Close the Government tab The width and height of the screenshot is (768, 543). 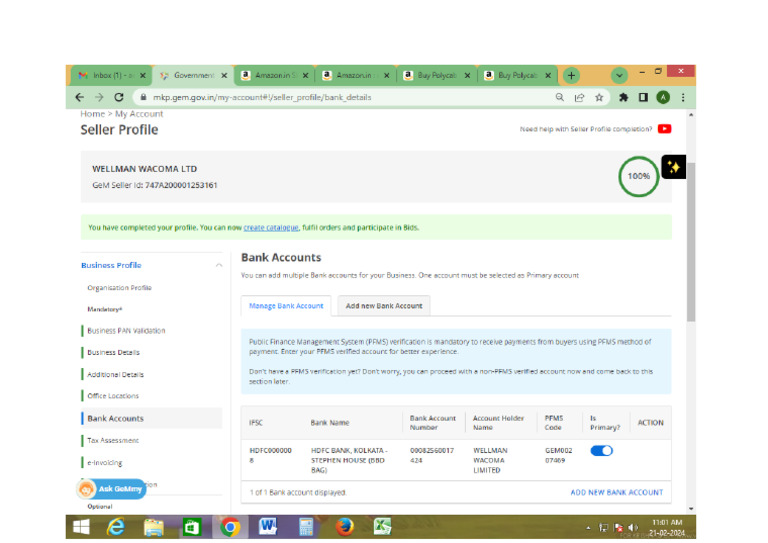point(224,75)
